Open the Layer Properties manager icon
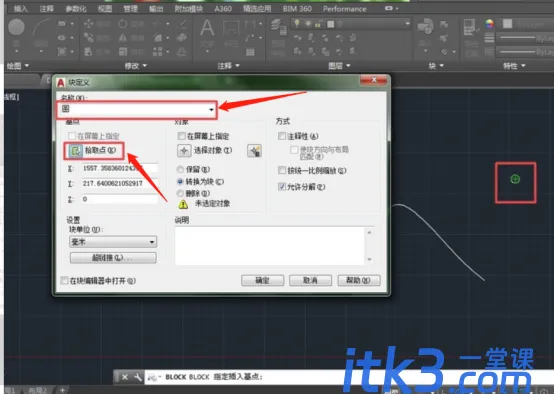The height and width of the screenshot is (394, 554). [278, 28]
